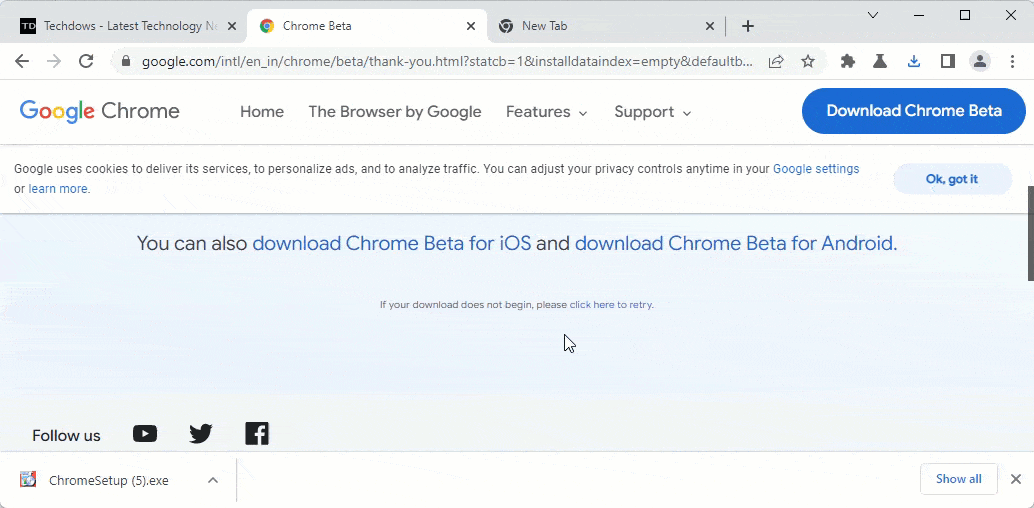
Task: Click the Download Chrome Beta button
Action: pos(913,111)
